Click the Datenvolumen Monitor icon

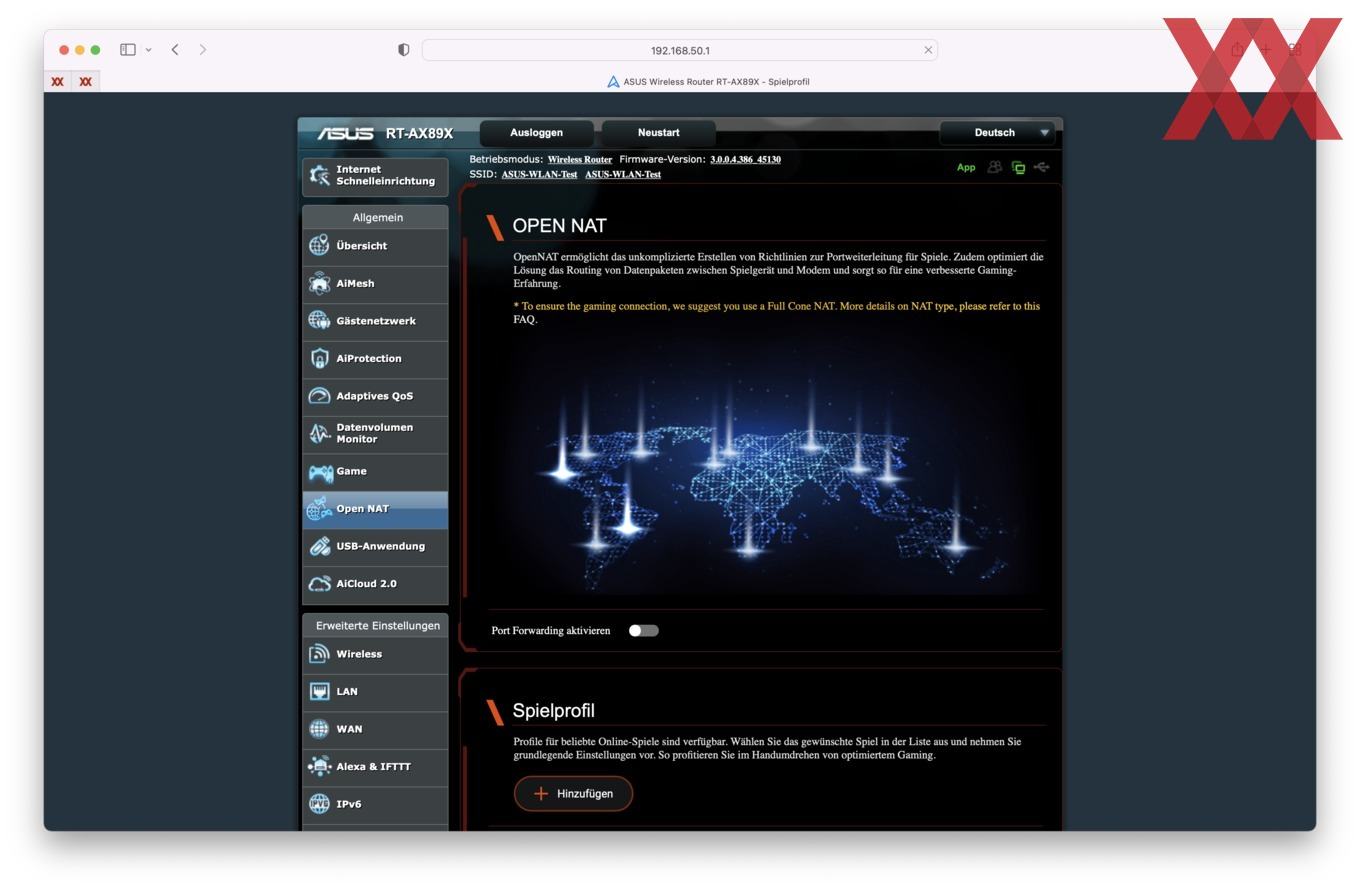click(x=319, y=433)
